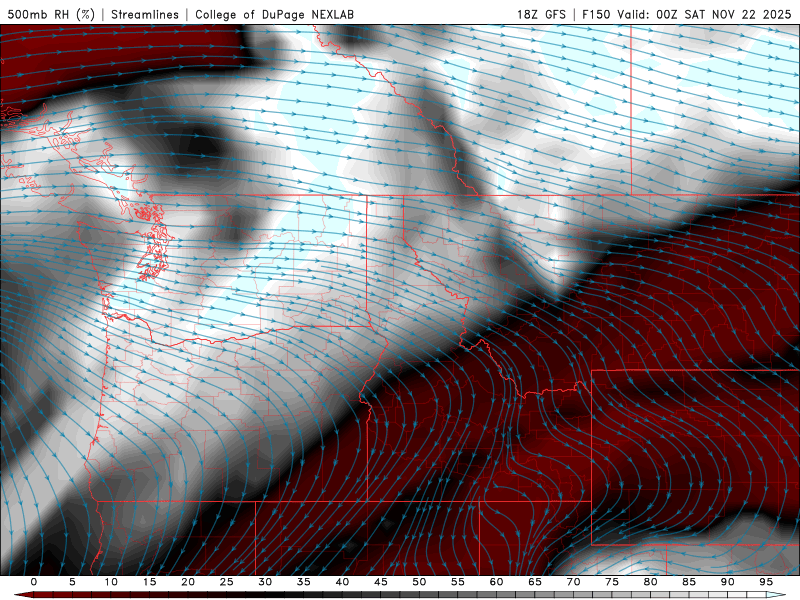This screenshot has width=800, height=600.
Task: Click the '75' value on color scale
Action: [612, 582]
